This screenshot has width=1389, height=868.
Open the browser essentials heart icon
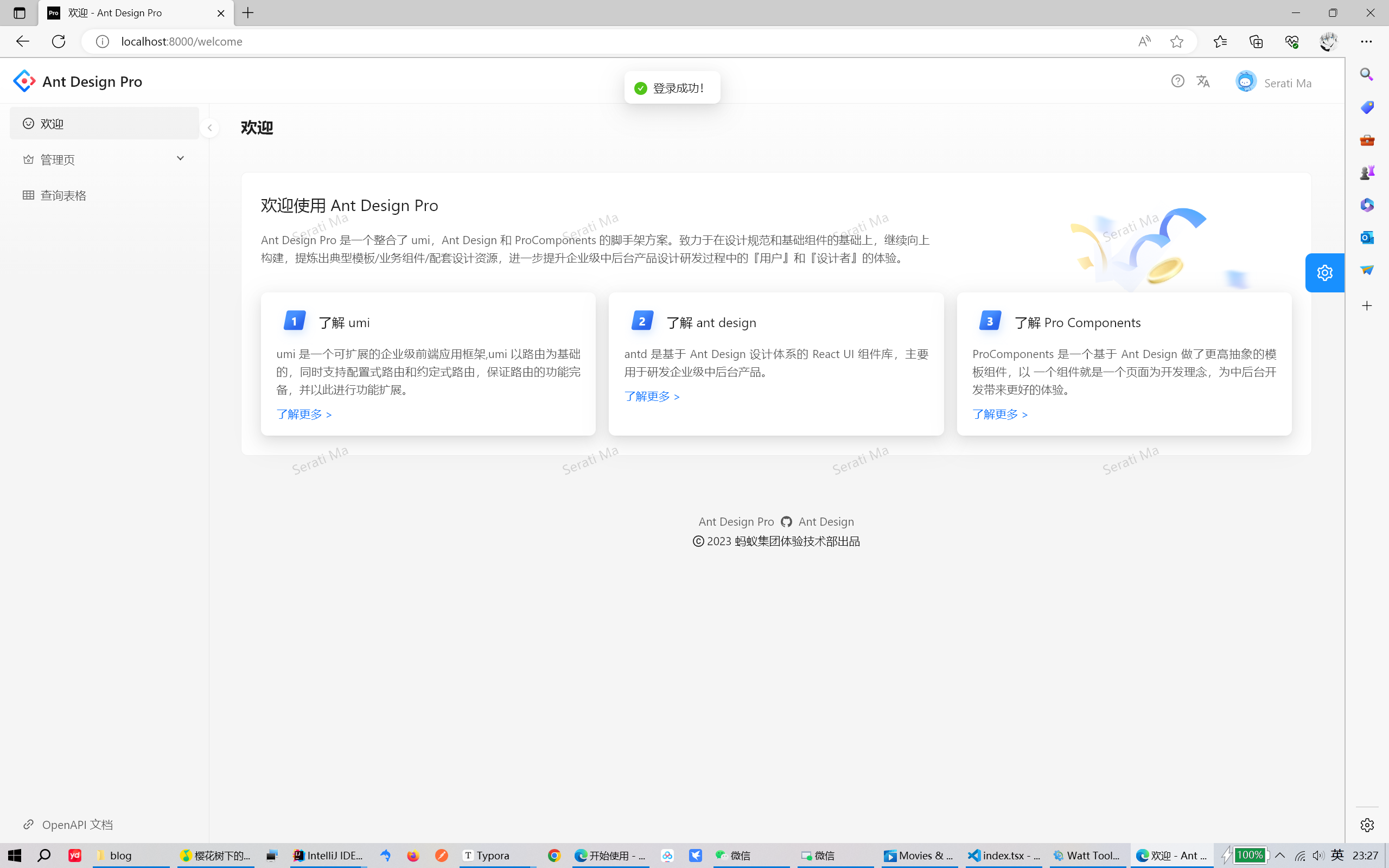click(1291, 41)
